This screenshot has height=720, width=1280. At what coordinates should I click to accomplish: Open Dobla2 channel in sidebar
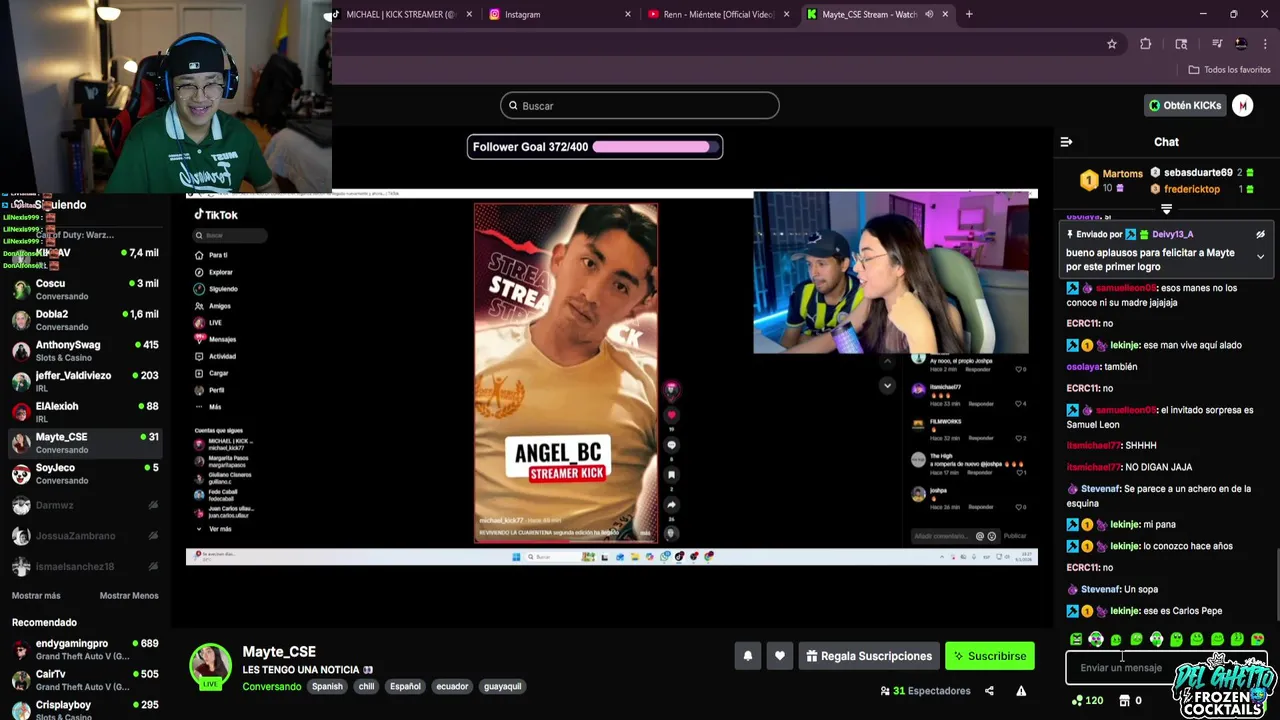pyautogui.click(x=85, y=320)
